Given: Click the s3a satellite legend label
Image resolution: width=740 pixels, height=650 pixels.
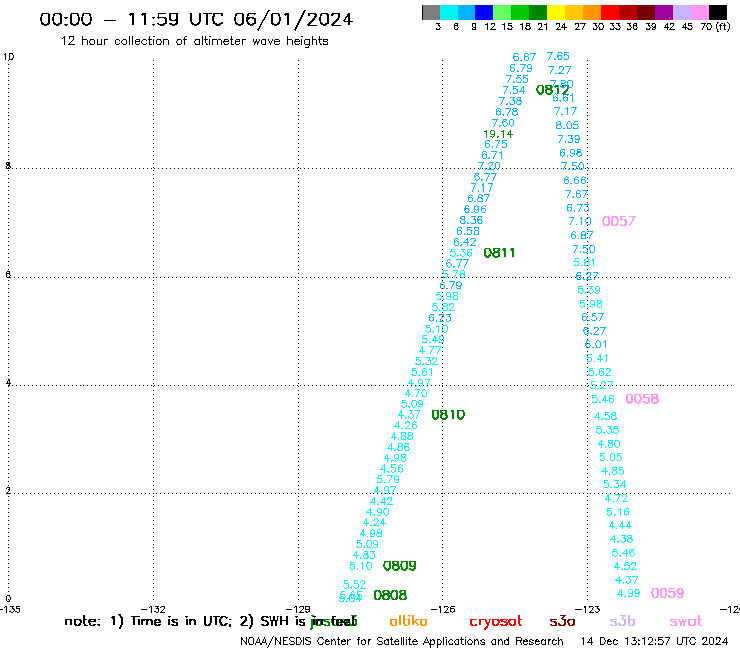Looking at the screenshot, I should coord(562,621).
